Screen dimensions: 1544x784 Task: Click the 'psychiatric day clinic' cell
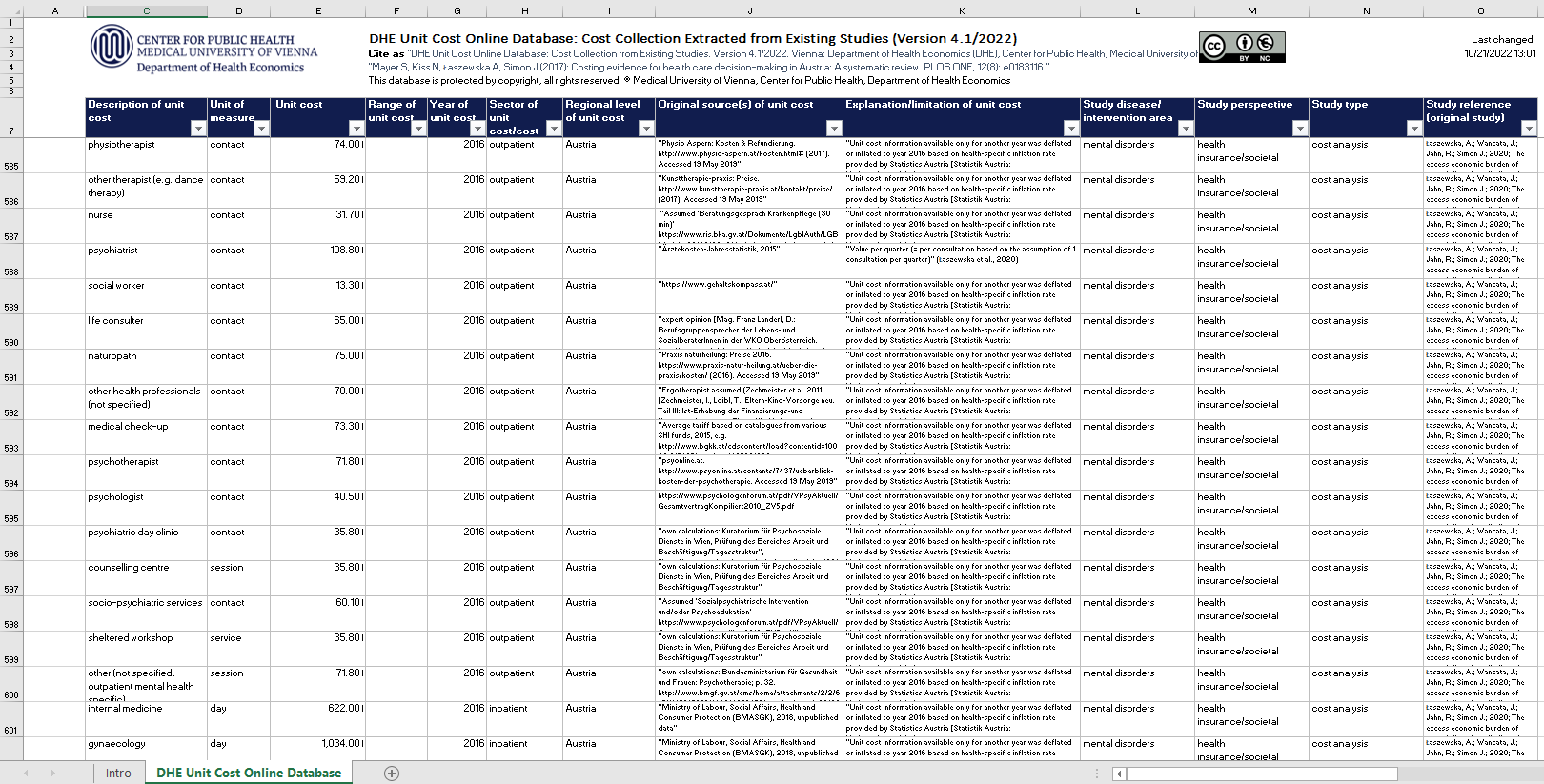(x=146, y=543)
